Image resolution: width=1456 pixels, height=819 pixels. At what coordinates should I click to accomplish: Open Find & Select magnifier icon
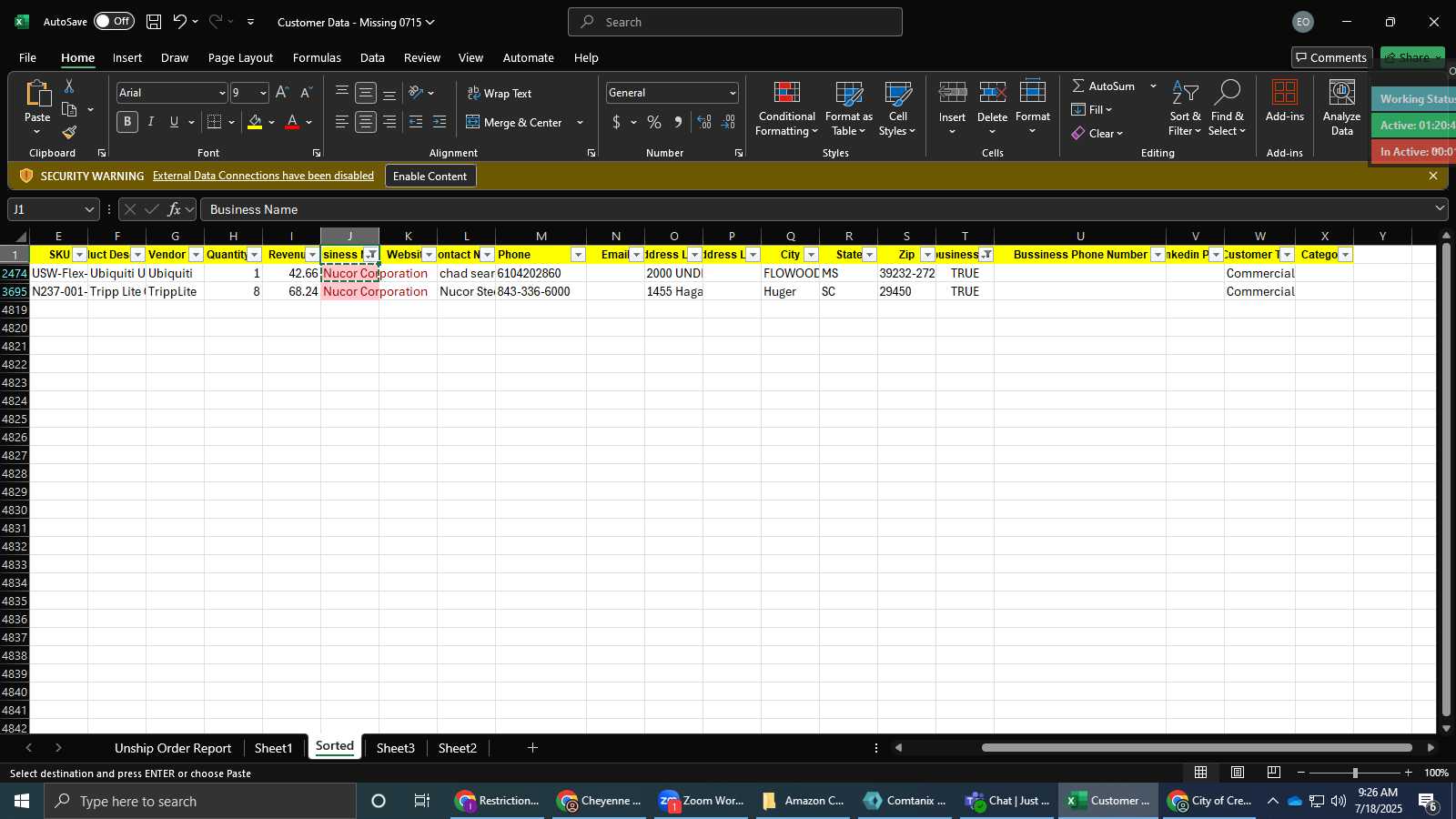click(1228, 92)
